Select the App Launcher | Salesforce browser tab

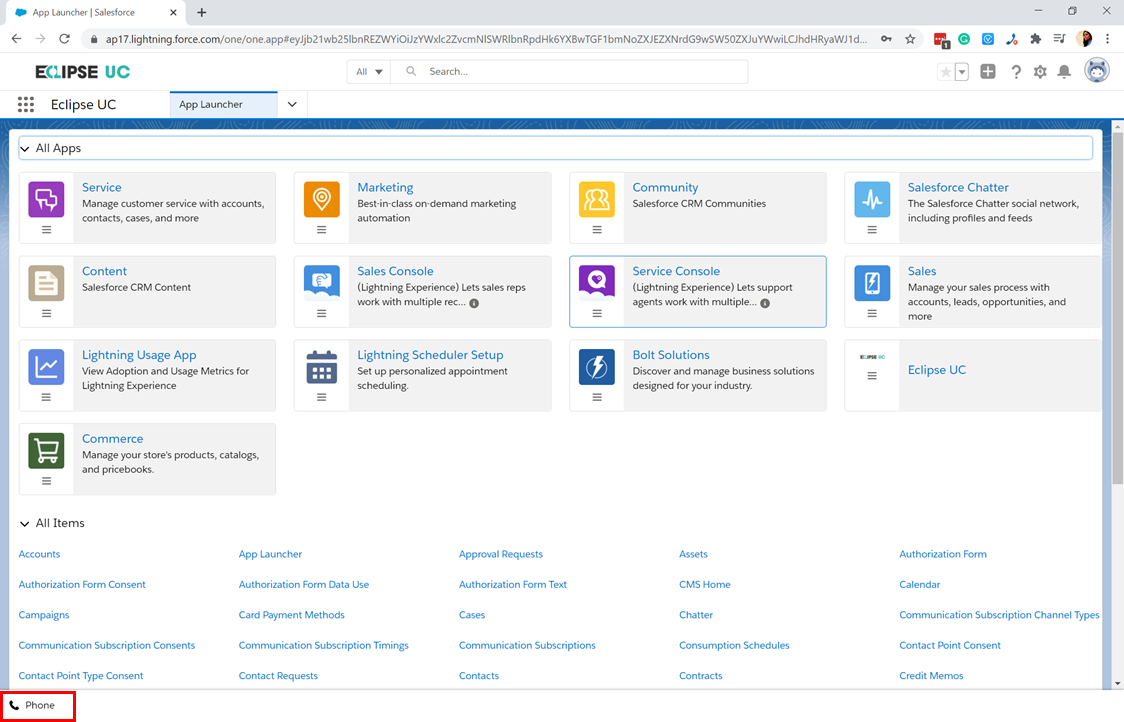click(x=93, y=12)
